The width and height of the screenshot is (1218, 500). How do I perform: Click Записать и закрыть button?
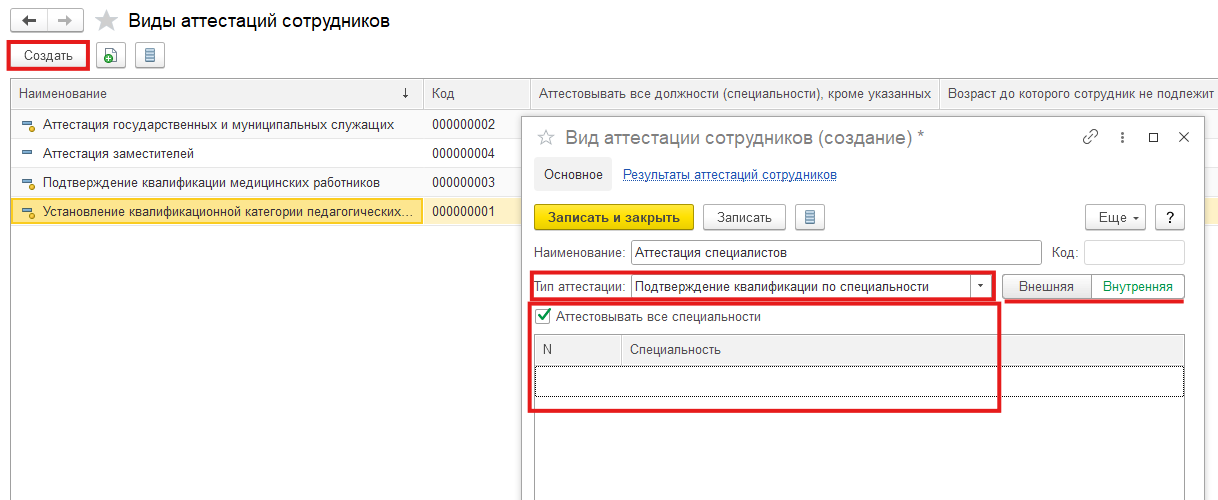tap(614, 217)
